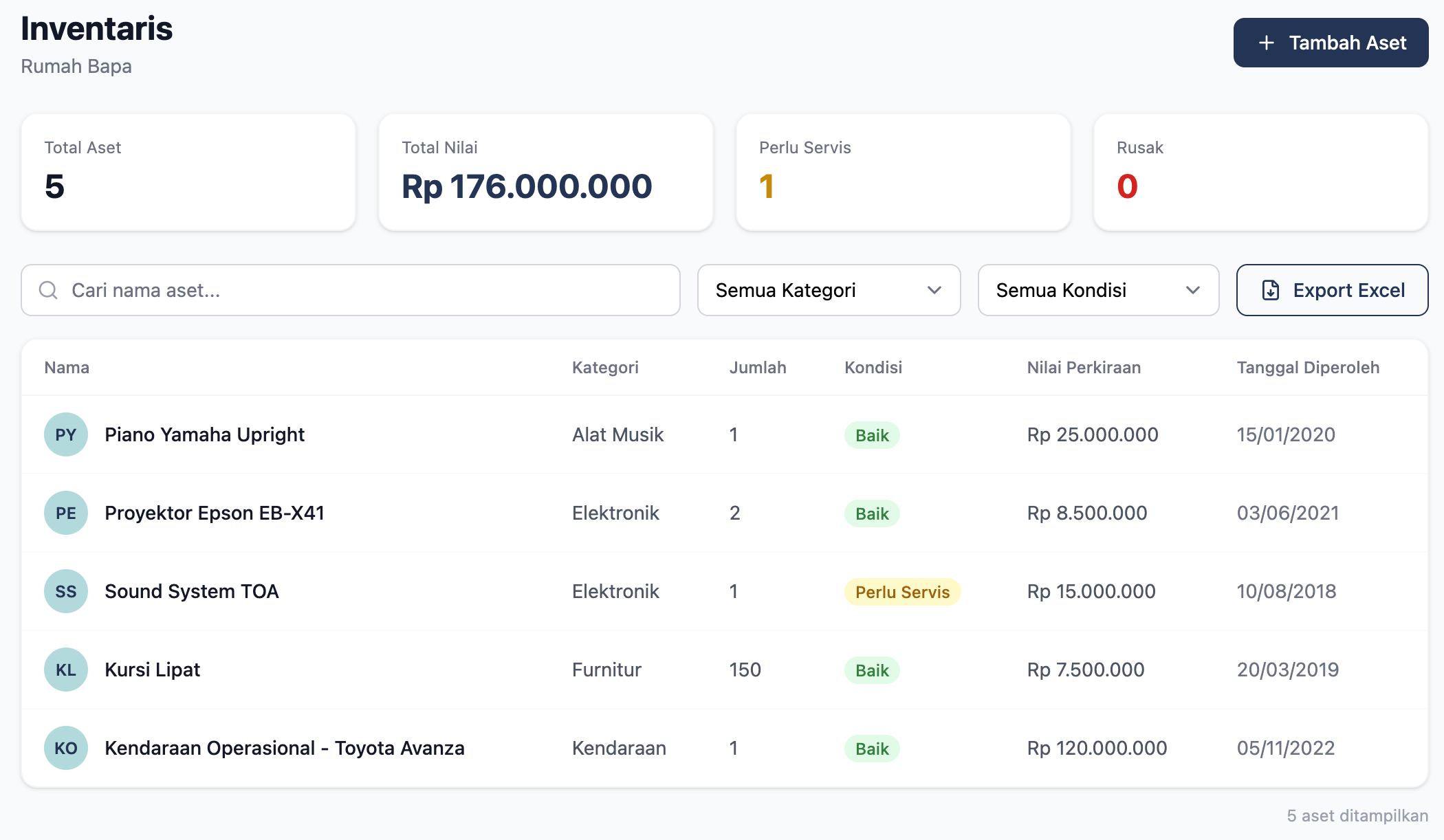Viewport: 1444px width, 840px height.
Task: Click the PE avatar for Proyektor Epson
Action: pyautogui.click(x=66, y=513)
